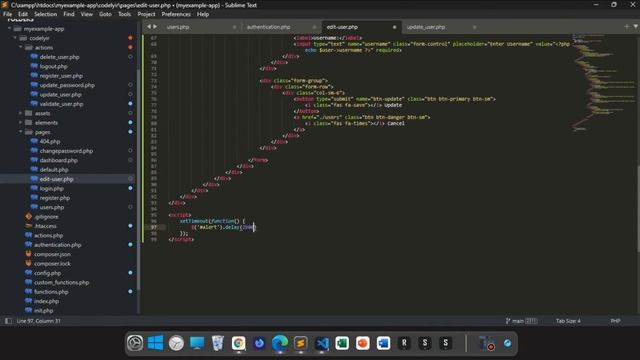Select edit-user.php in sidebar tree
Viewport: 640px width, 360px height.
click(x=56, y=179)
